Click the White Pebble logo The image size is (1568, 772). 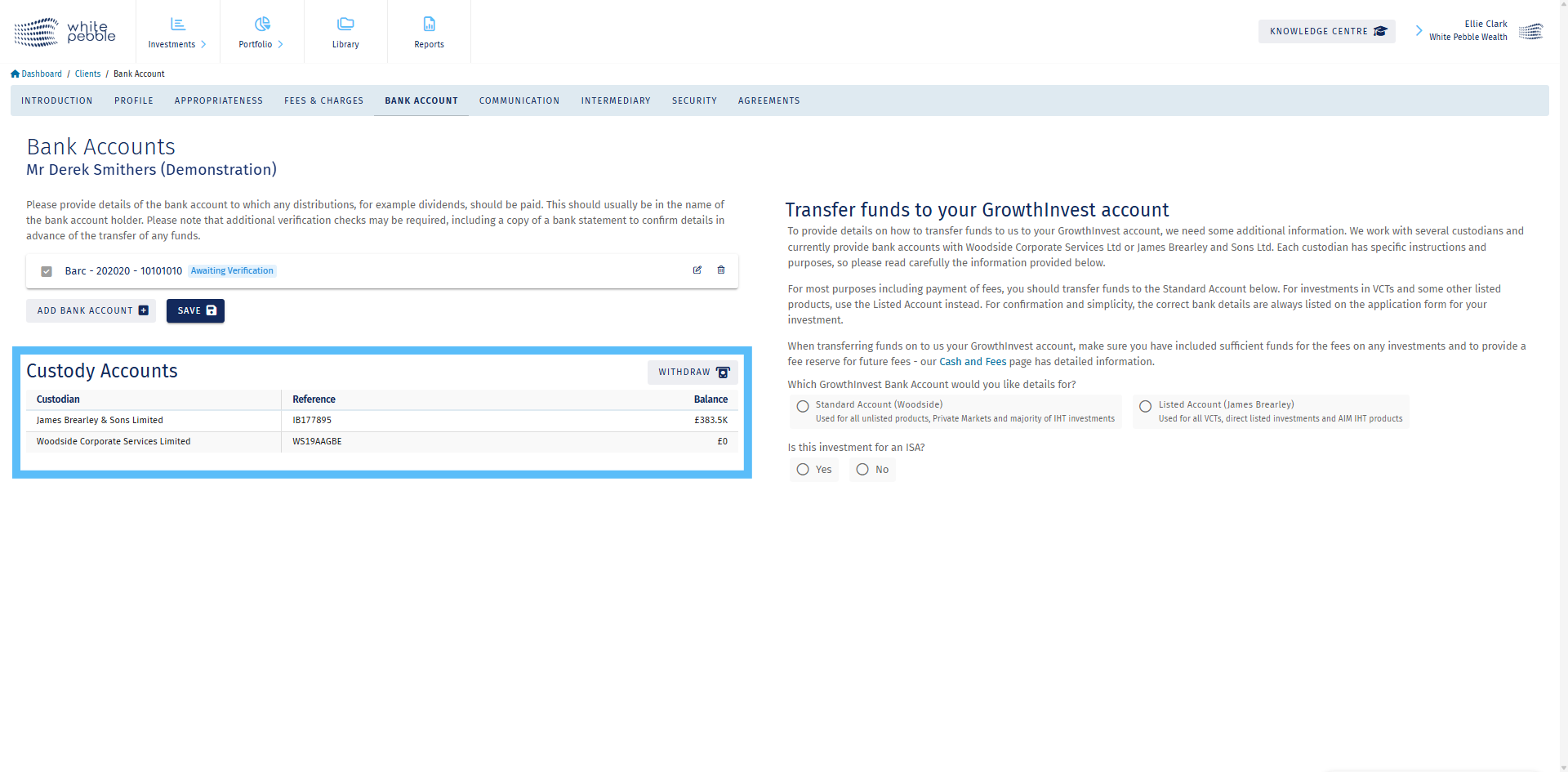tap(65, 32)
